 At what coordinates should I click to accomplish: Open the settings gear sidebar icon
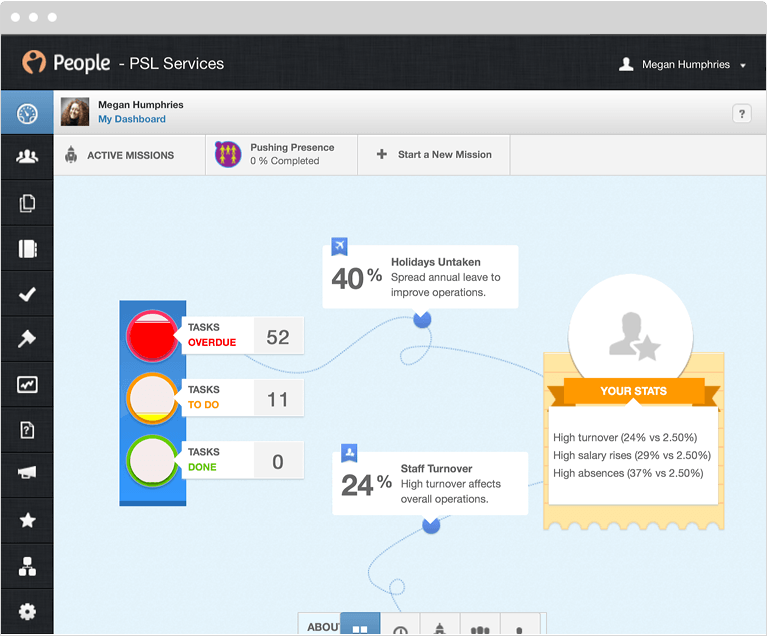[27, 612]
